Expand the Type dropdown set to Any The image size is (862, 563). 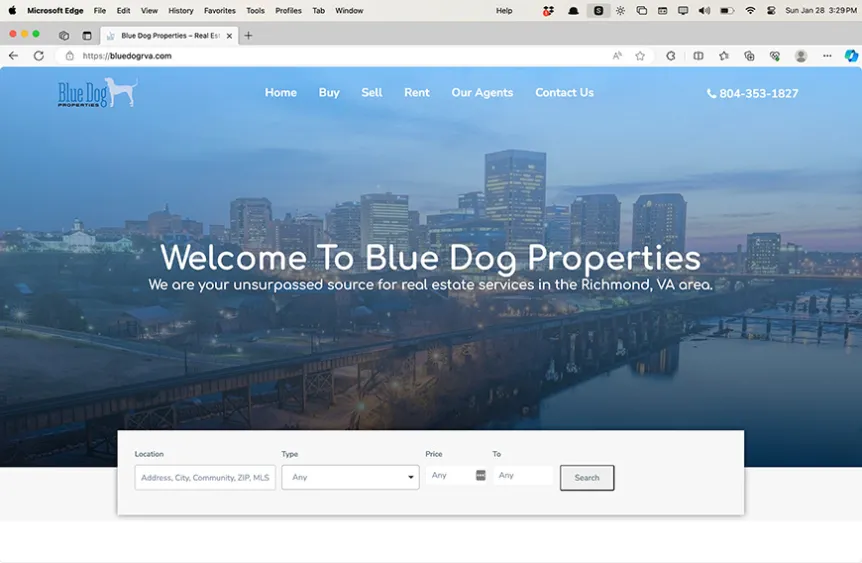point(350,477)
